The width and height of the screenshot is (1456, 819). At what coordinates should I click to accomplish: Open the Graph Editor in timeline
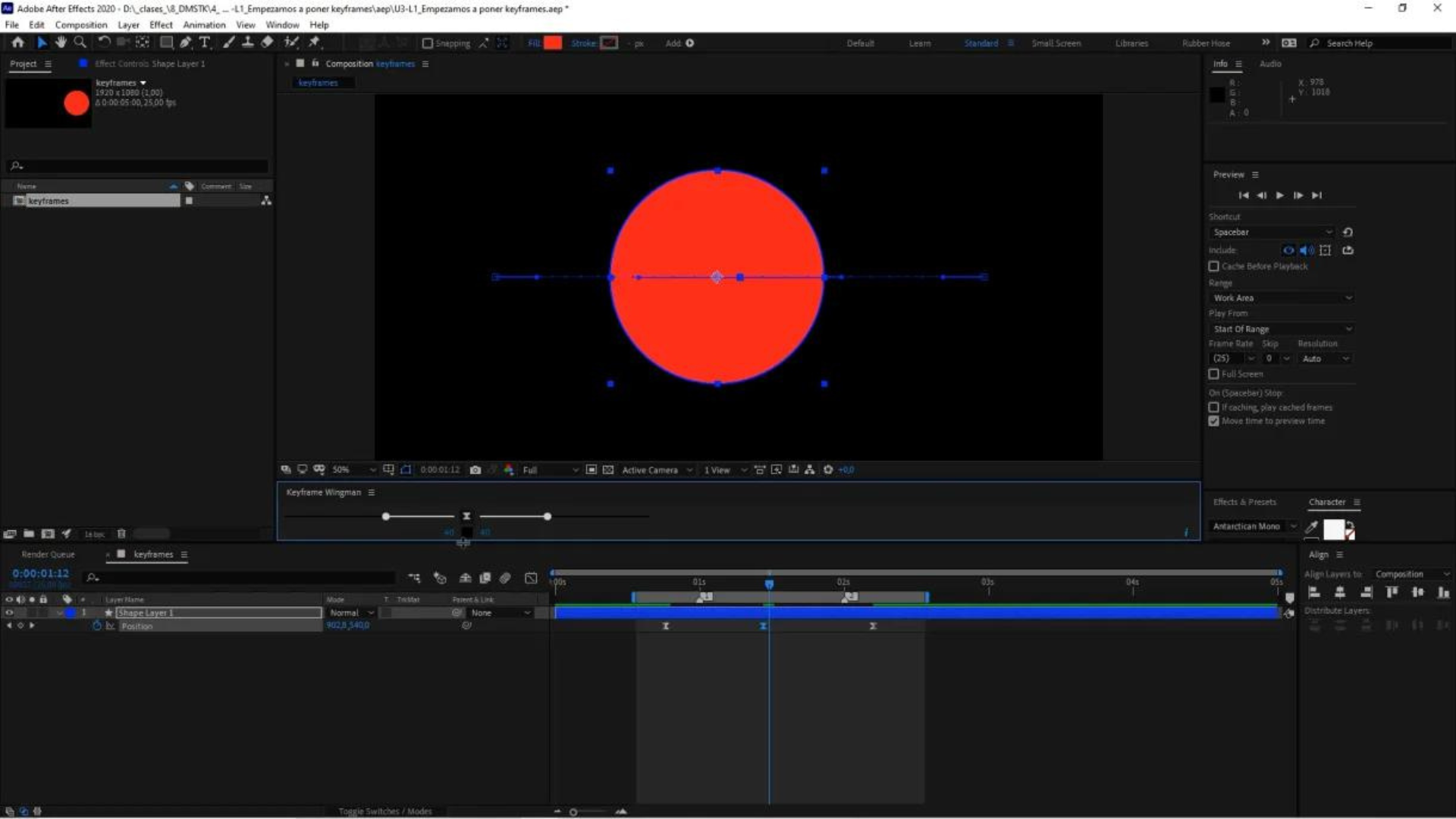click(x=531, y=578)
